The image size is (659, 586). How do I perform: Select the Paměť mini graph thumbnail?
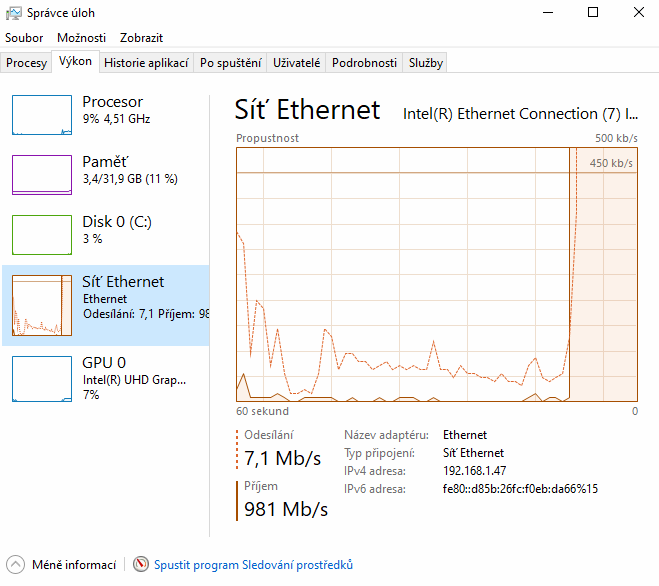coord(42,175)
